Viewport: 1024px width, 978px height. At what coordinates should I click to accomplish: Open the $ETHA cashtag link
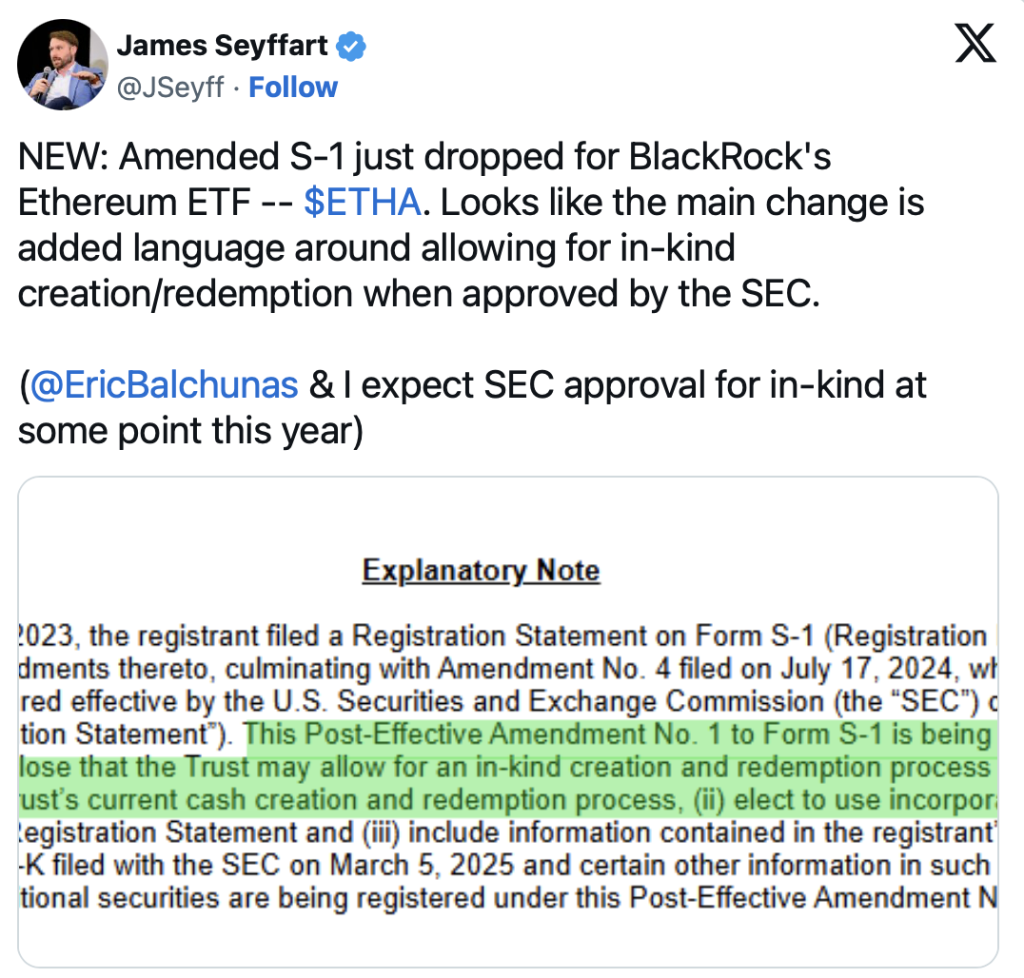362,202
